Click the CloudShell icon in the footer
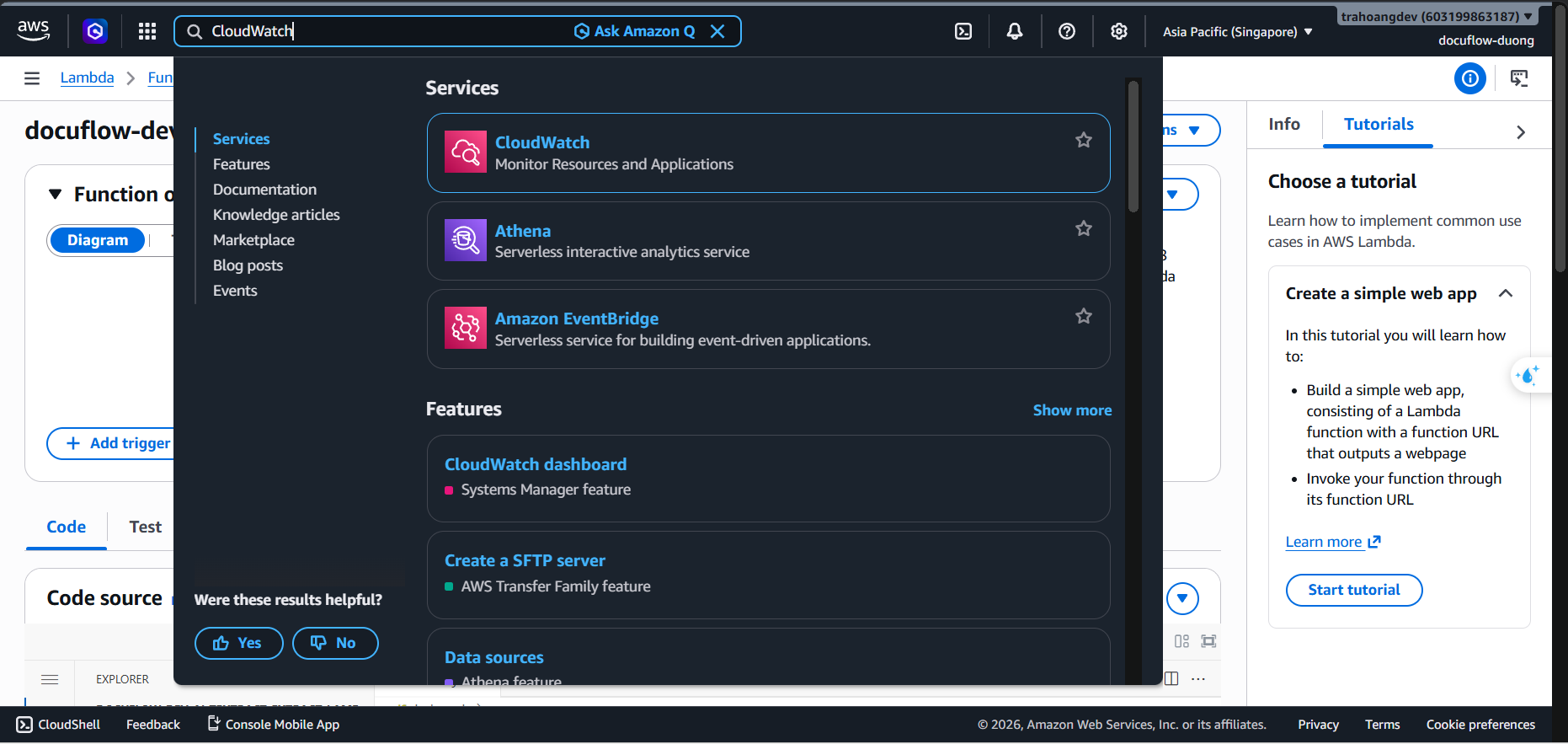The height and width of the screenshot is (744, 1568). click(24, 725)
